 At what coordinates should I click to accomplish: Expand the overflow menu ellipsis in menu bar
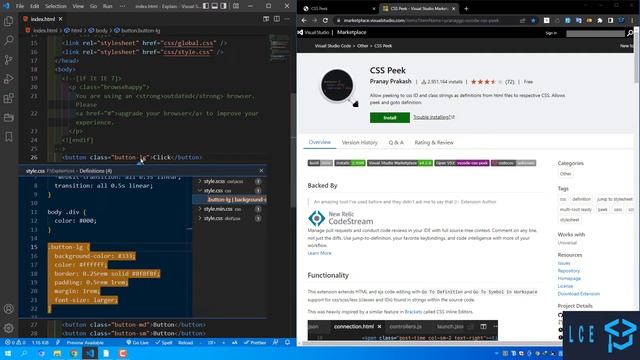tap(122, 6)
